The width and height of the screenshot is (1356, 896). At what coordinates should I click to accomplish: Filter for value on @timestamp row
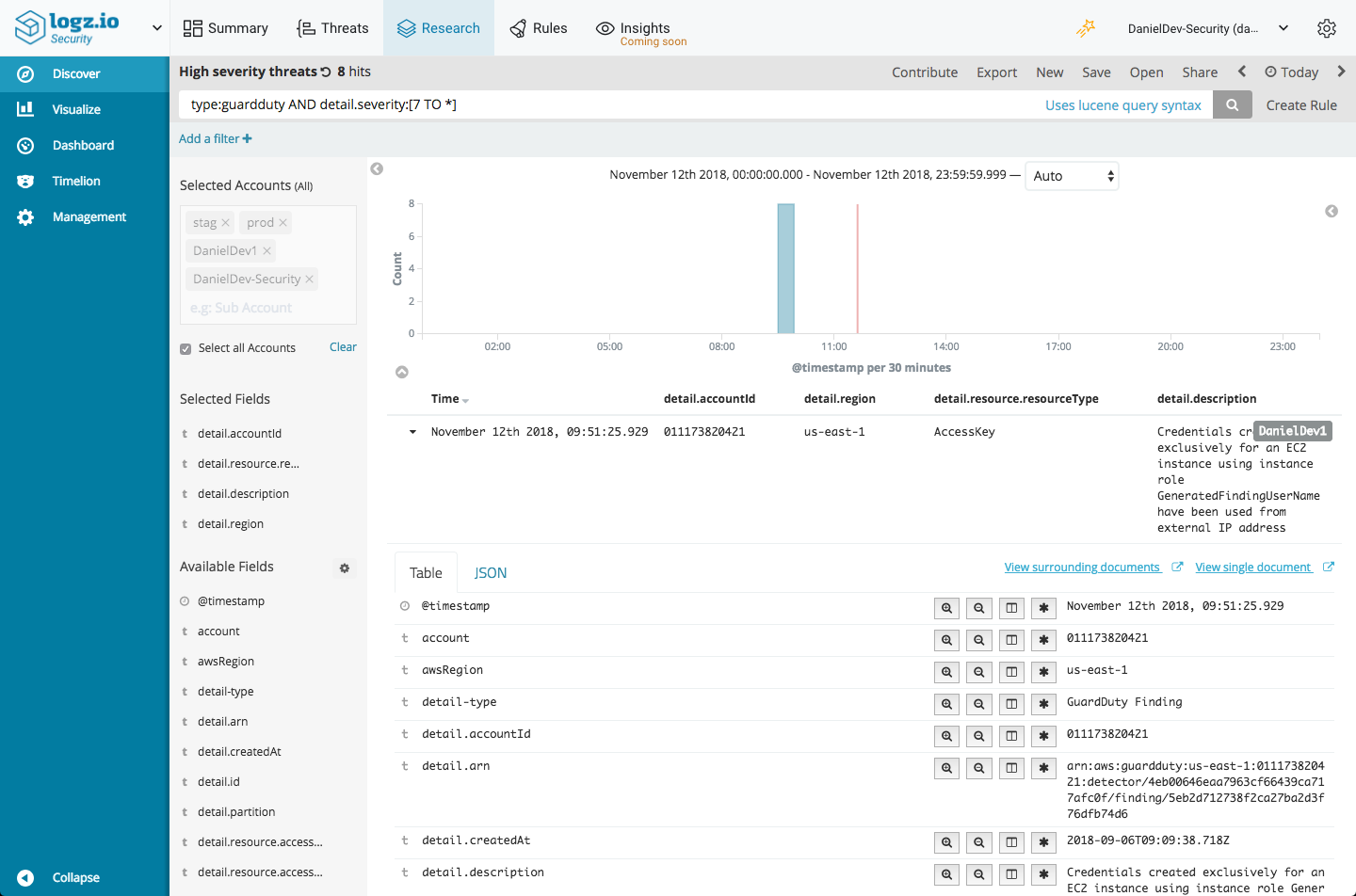947,608
